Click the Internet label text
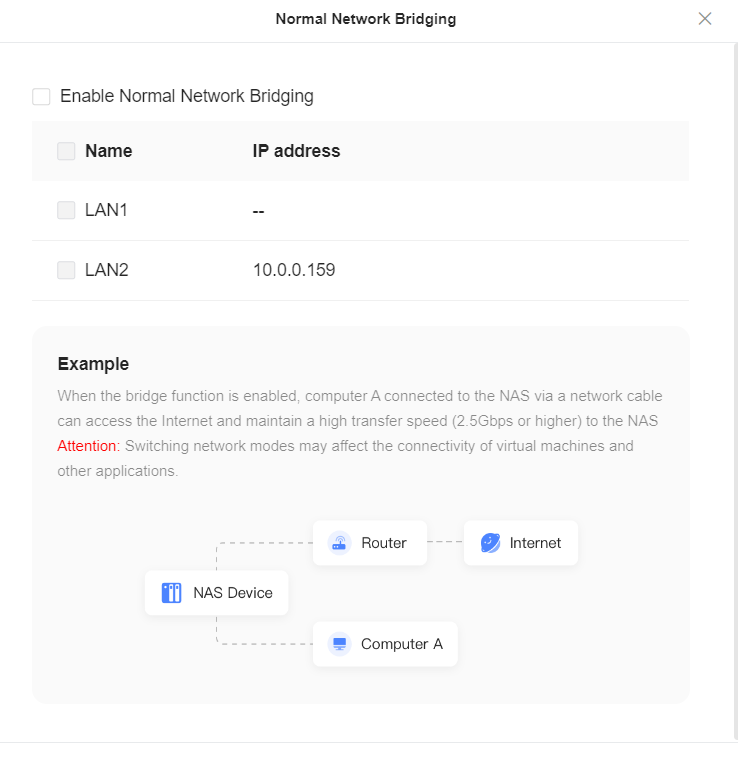738x758 pixels. click(x=535, y=543)
